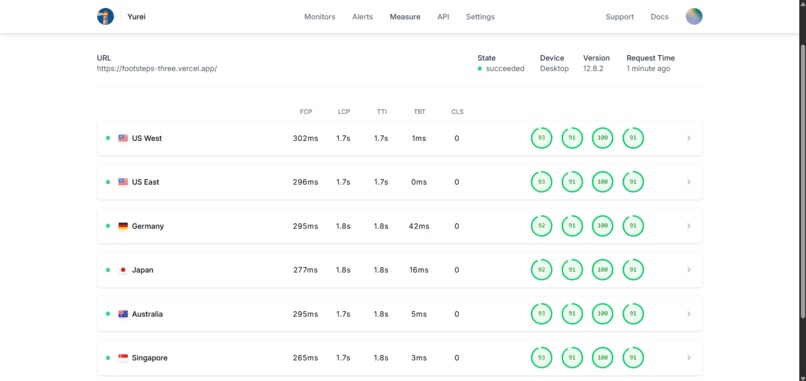Click the 93 score gauge in US East row
This screenshot has width=806, height=381.
pos(541,182)
